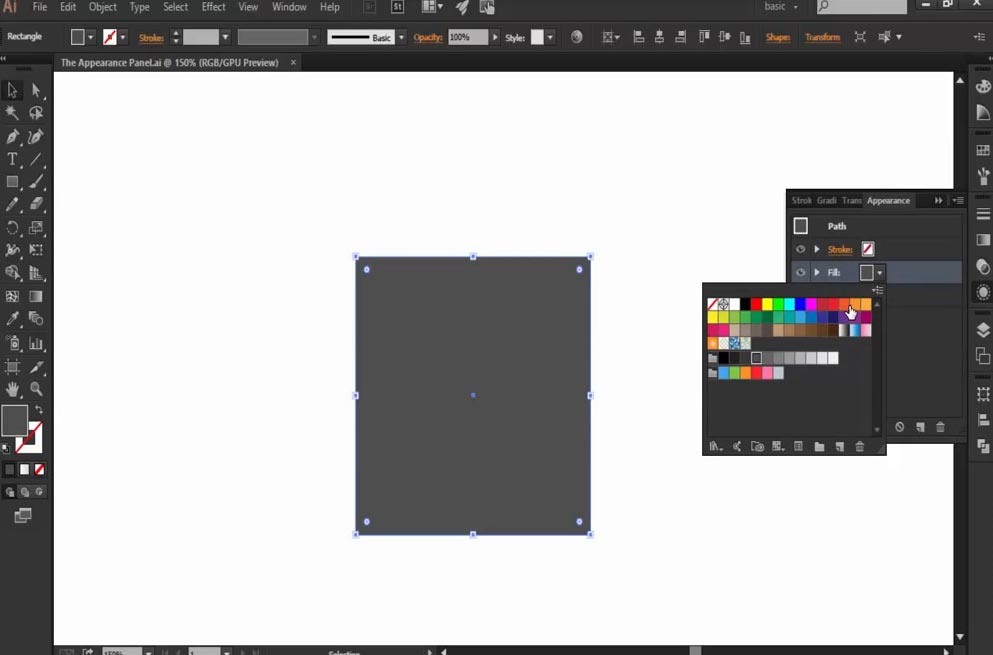The image size is (993, 655).
Task: Open the stroke weight dropdown
Action: click(225, 37)
